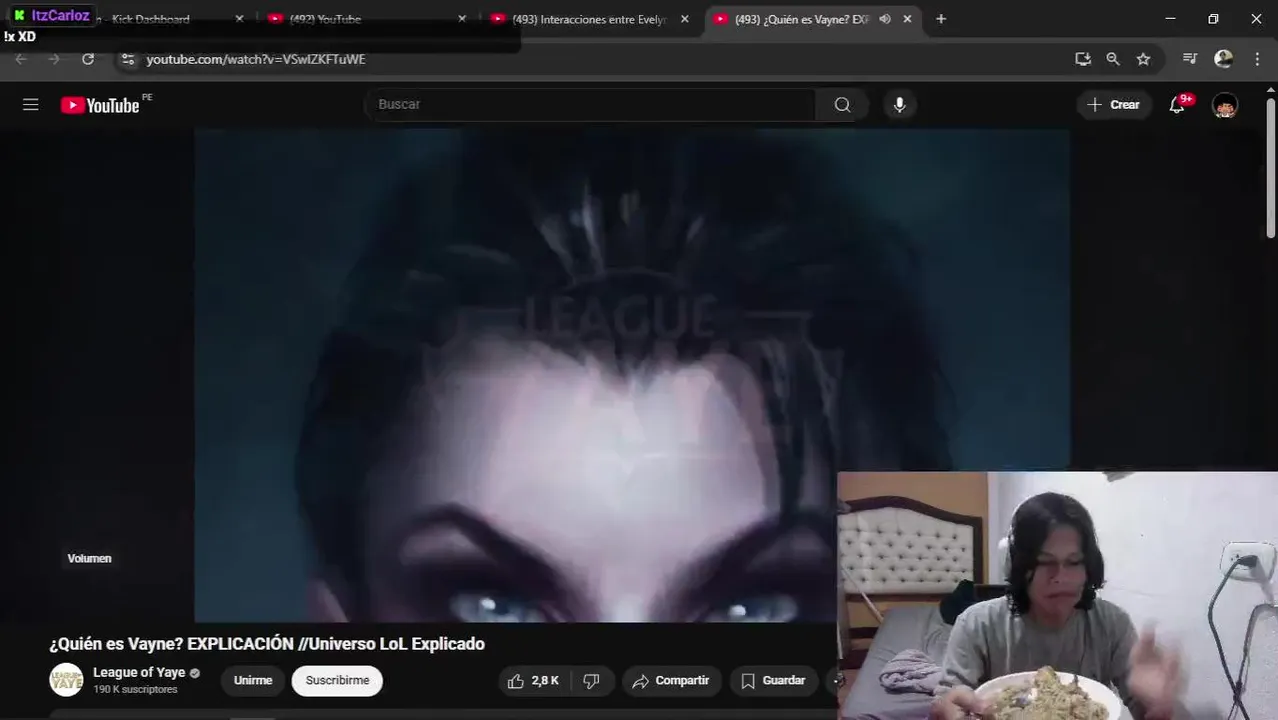The height and width of the screenshot is (720, 1278).
Task: Like the video with 2,8 K thumbs up
Action: pos(533,681)
